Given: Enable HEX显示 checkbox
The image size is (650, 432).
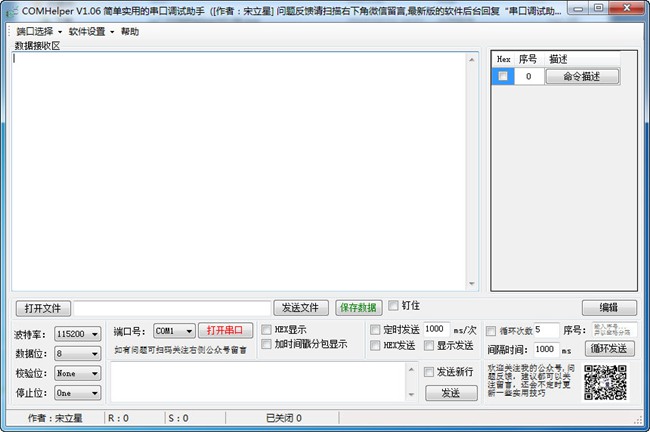Looking at the screenshot, I should click(267, 330).
